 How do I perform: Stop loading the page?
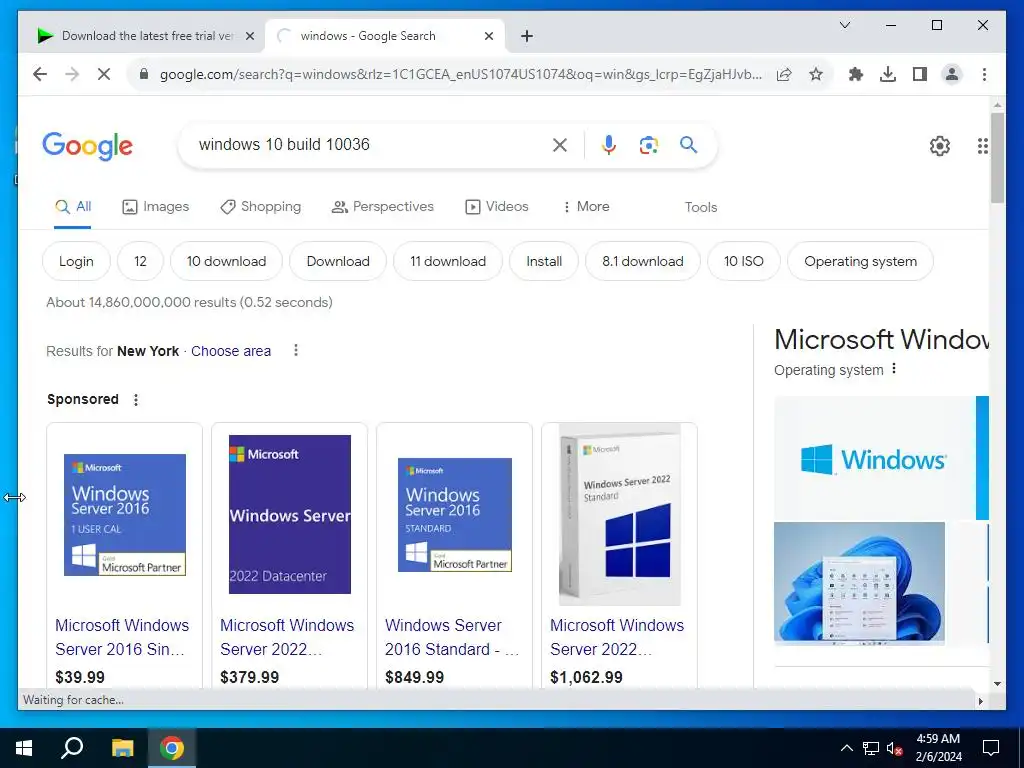click(104, 74)
